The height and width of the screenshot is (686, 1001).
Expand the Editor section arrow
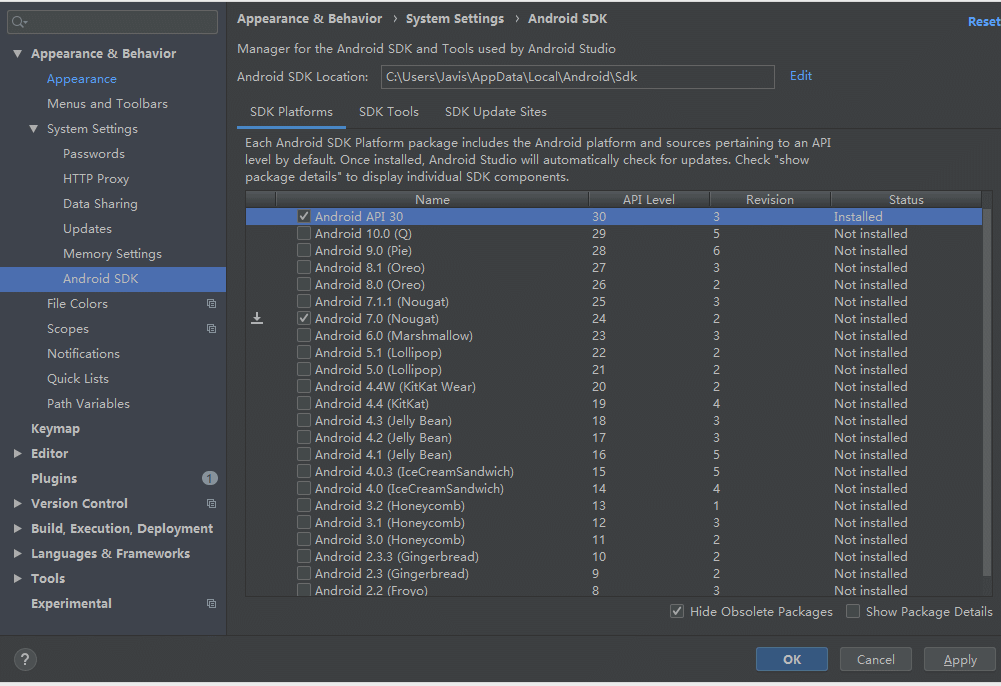click(x=17, y=454)
